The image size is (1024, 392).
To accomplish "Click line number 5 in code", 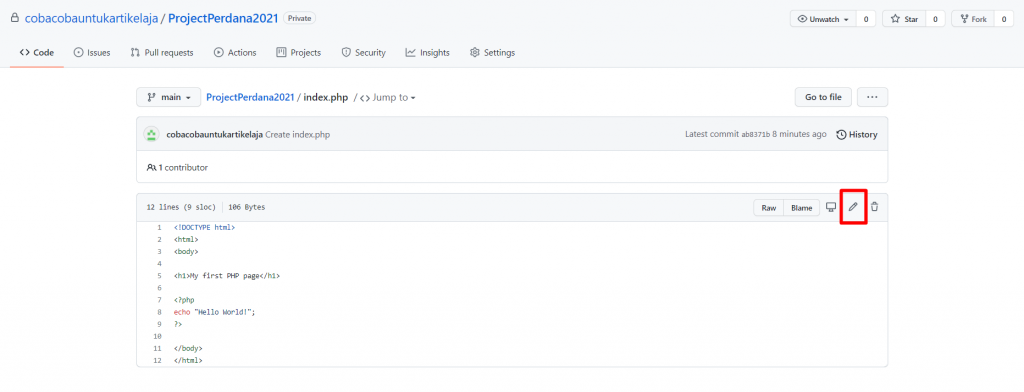I will coord(159,276).
